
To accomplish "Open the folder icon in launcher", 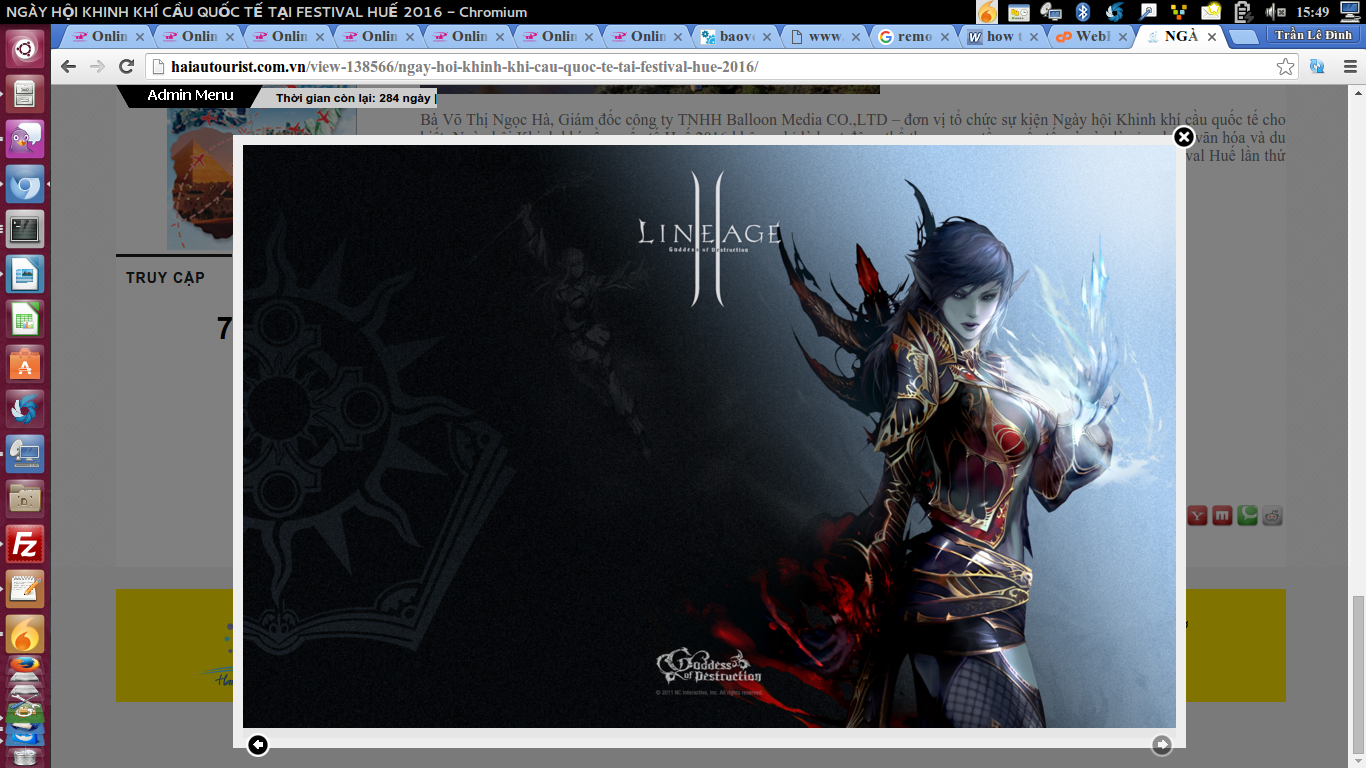I will coord(25,499).
